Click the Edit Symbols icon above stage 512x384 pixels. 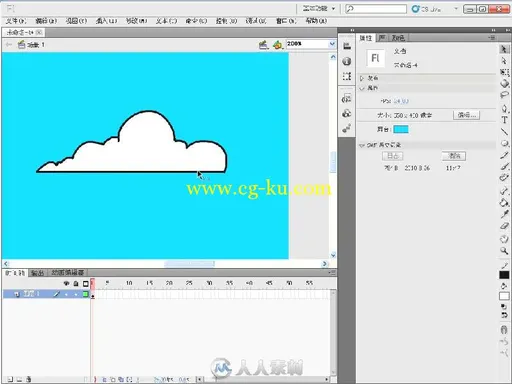point(277,44)
